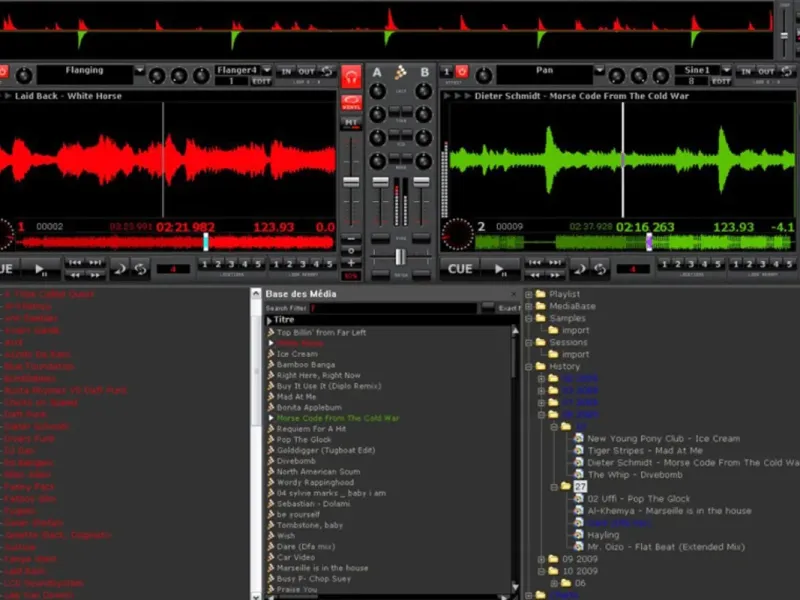Toggle the red headphone monitor button
Screen dimensions: 800x600
[x=351, y=77]
